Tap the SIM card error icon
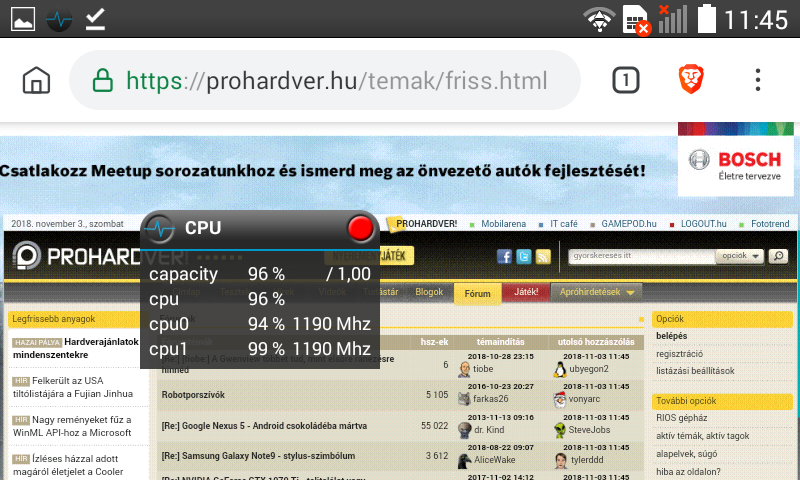The height and width of the screenshot is (480, 800). coord(636,20)
